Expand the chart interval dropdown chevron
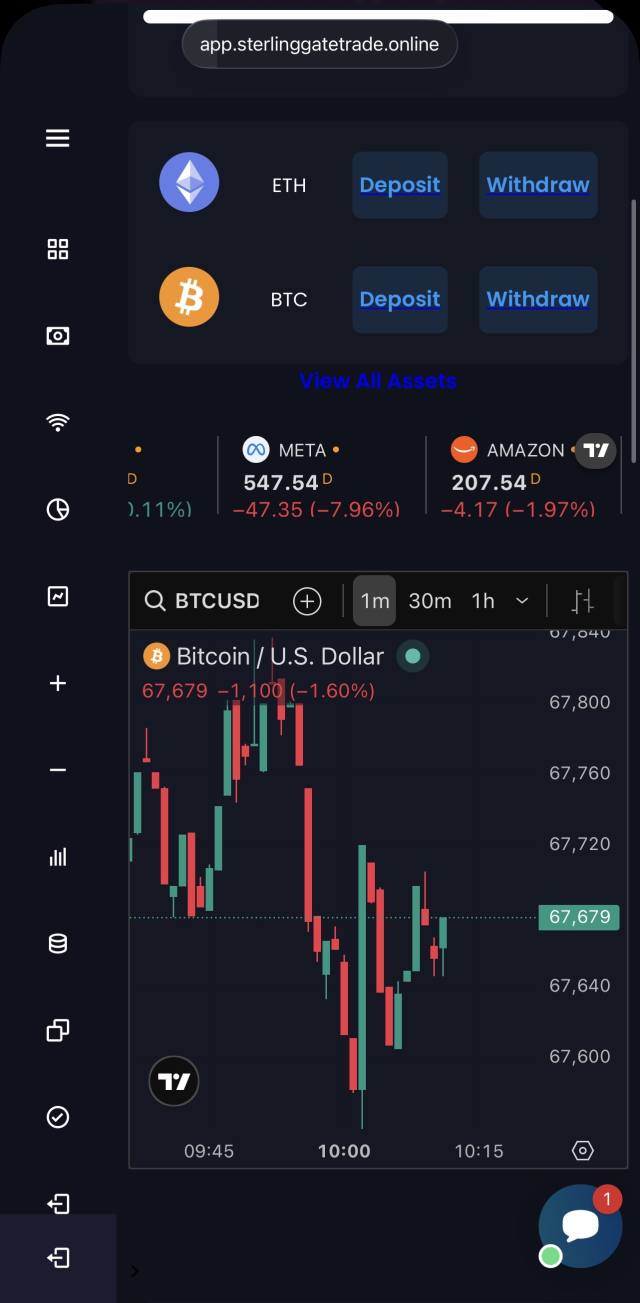640x1303 pixels. pyautogui.click(x=522, y=601)
